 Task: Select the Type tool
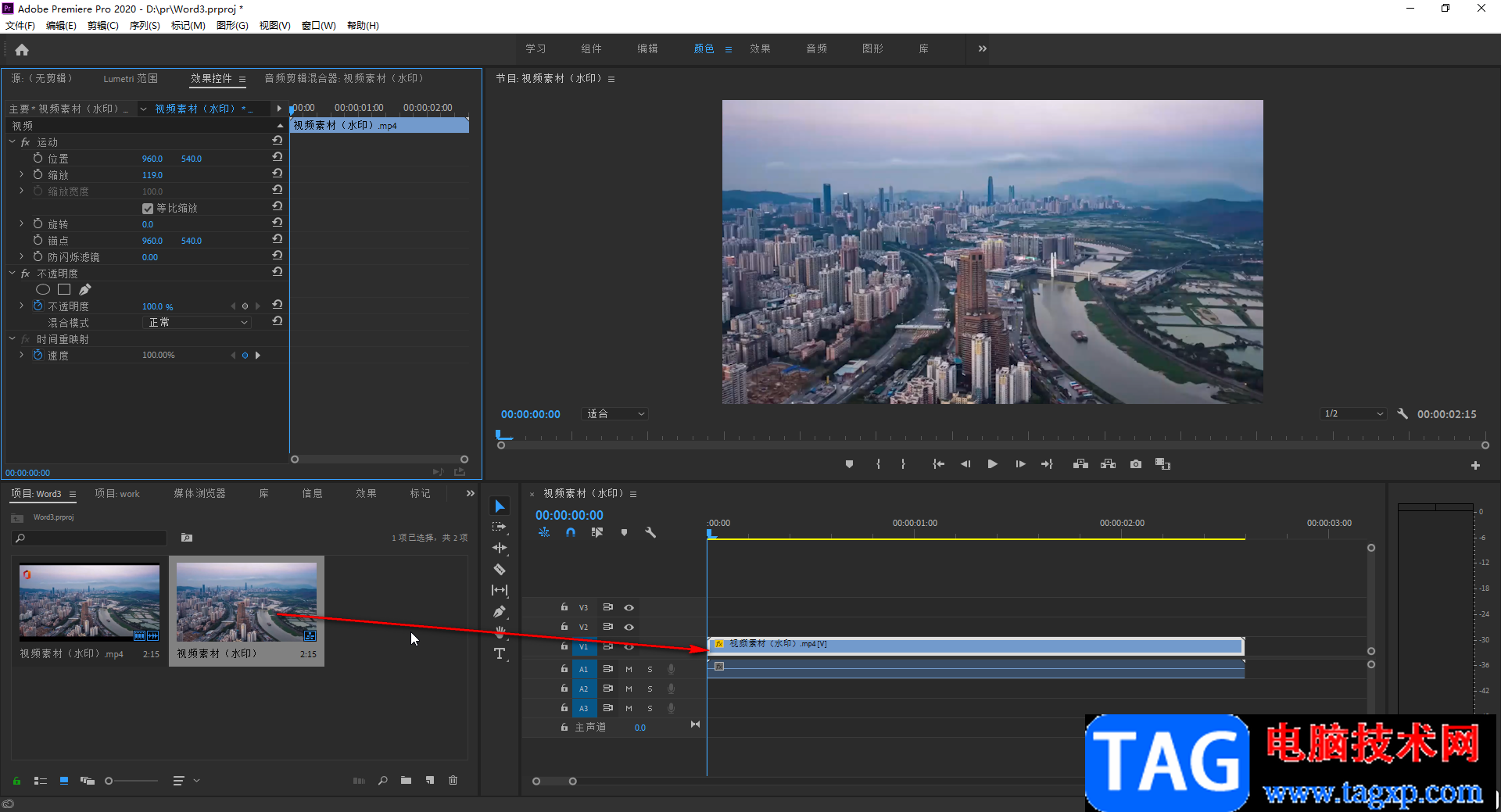(500, 653)
